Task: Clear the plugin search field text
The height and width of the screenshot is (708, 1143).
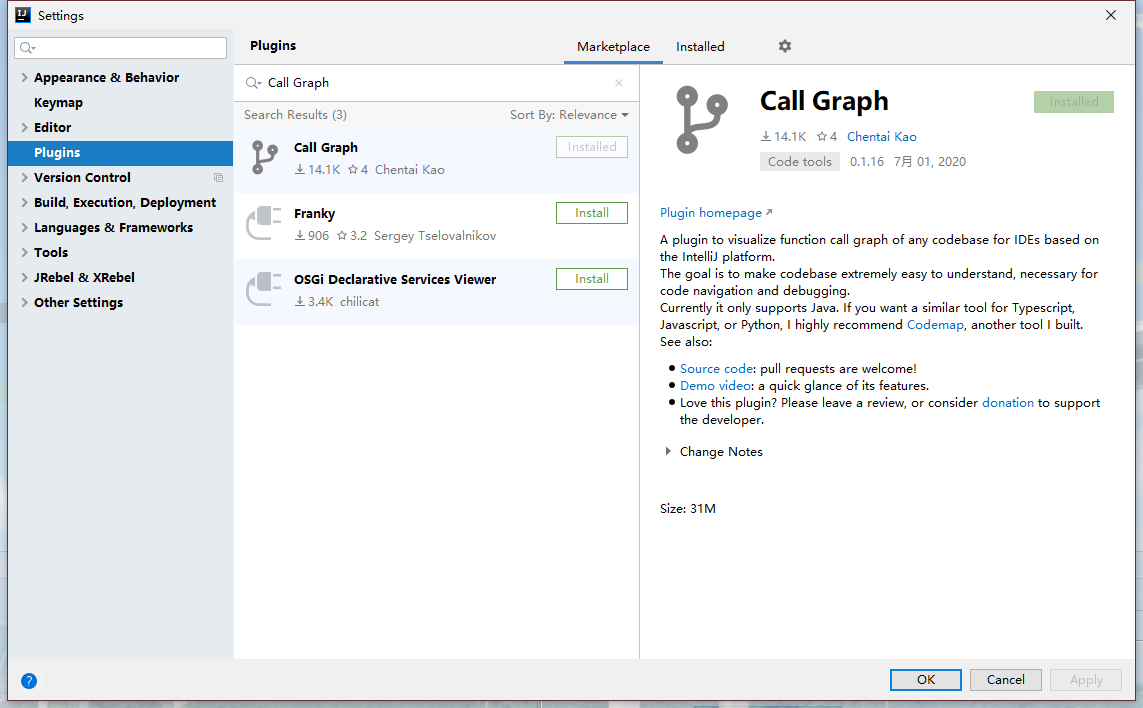Action: 618,83
